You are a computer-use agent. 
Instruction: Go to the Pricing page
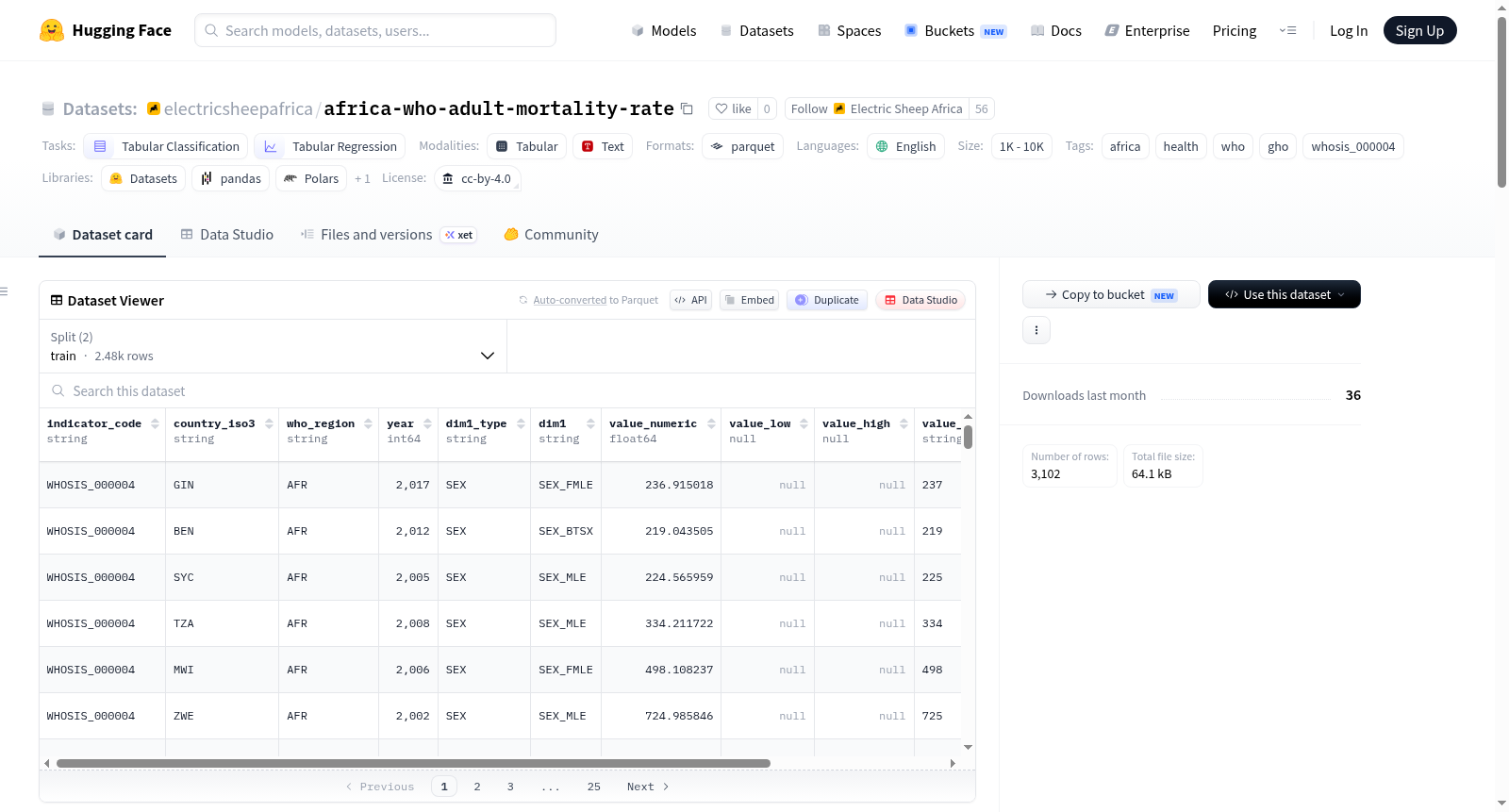[1235, 30]
